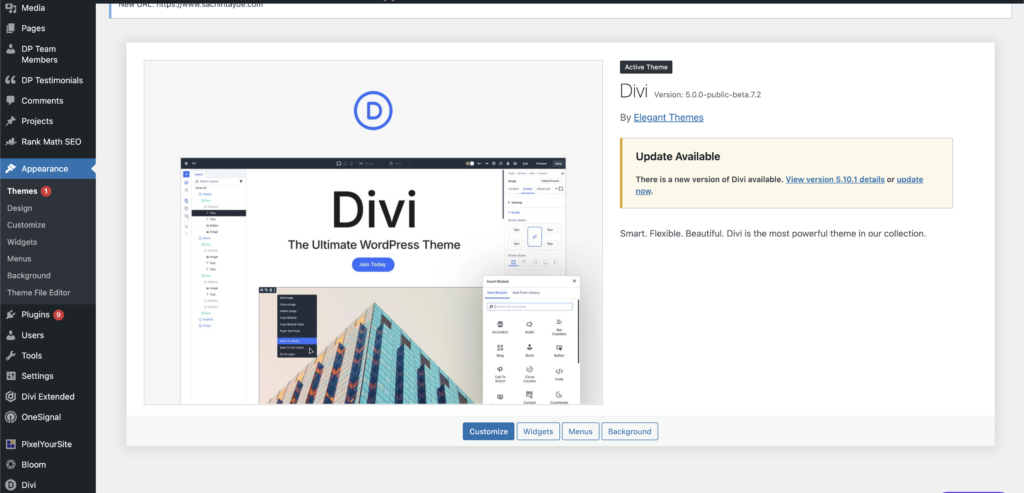This screenshot has width=1024, height=493.
Task: Open the Divi circle icon in sidebar
Action: (10, 485)
